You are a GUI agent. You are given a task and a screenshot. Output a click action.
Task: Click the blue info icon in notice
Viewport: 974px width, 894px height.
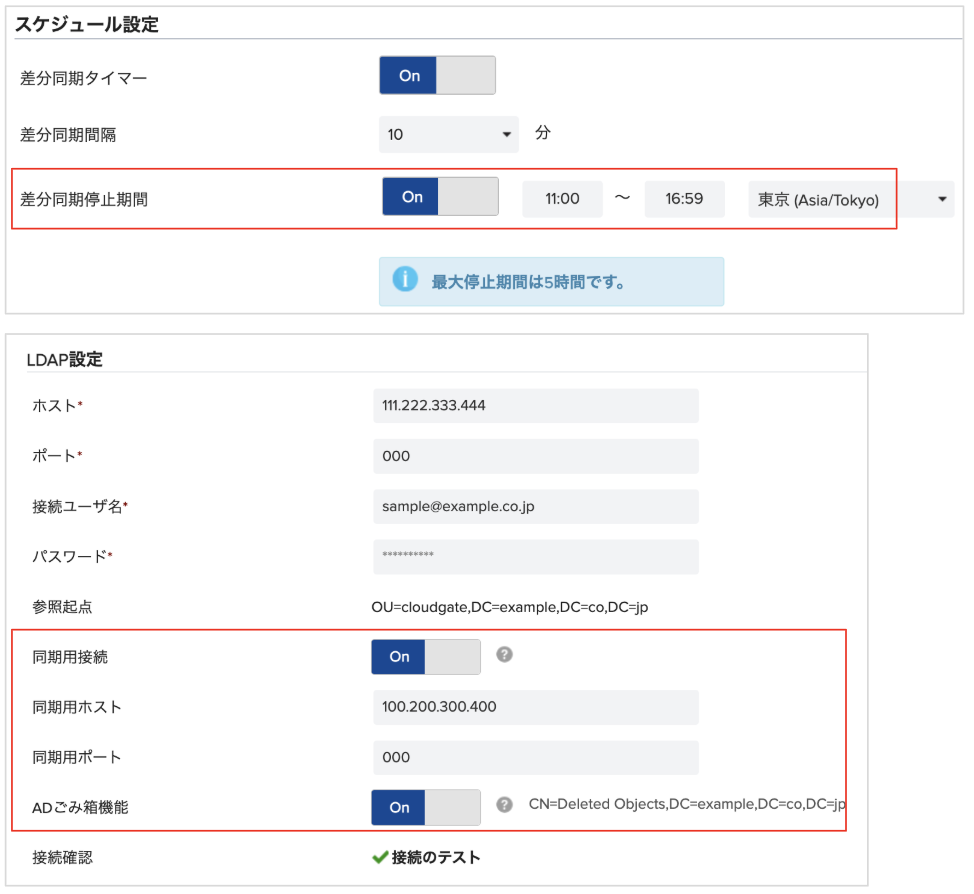[405, 278]
